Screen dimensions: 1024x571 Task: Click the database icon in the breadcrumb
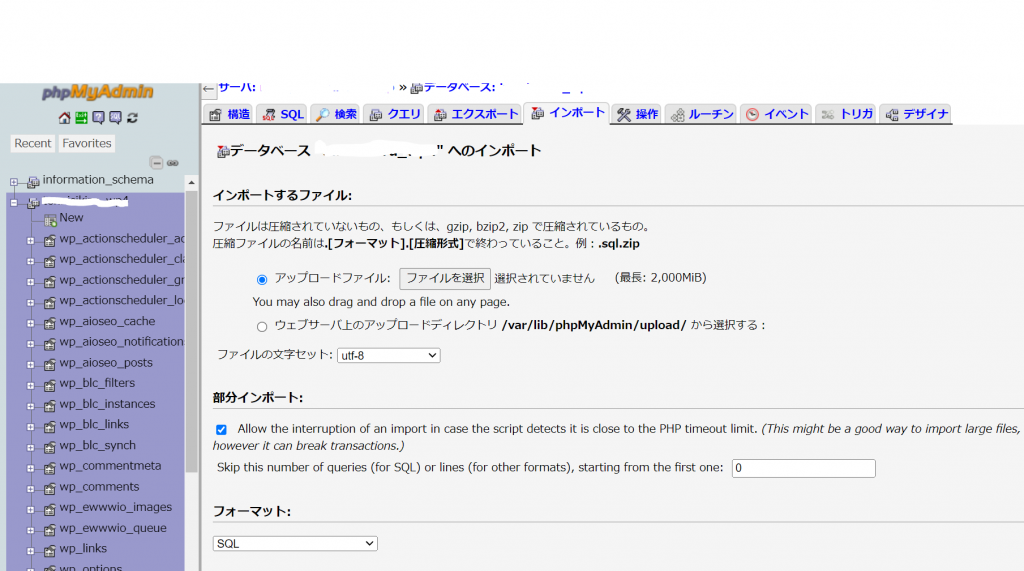pos(417,88)
